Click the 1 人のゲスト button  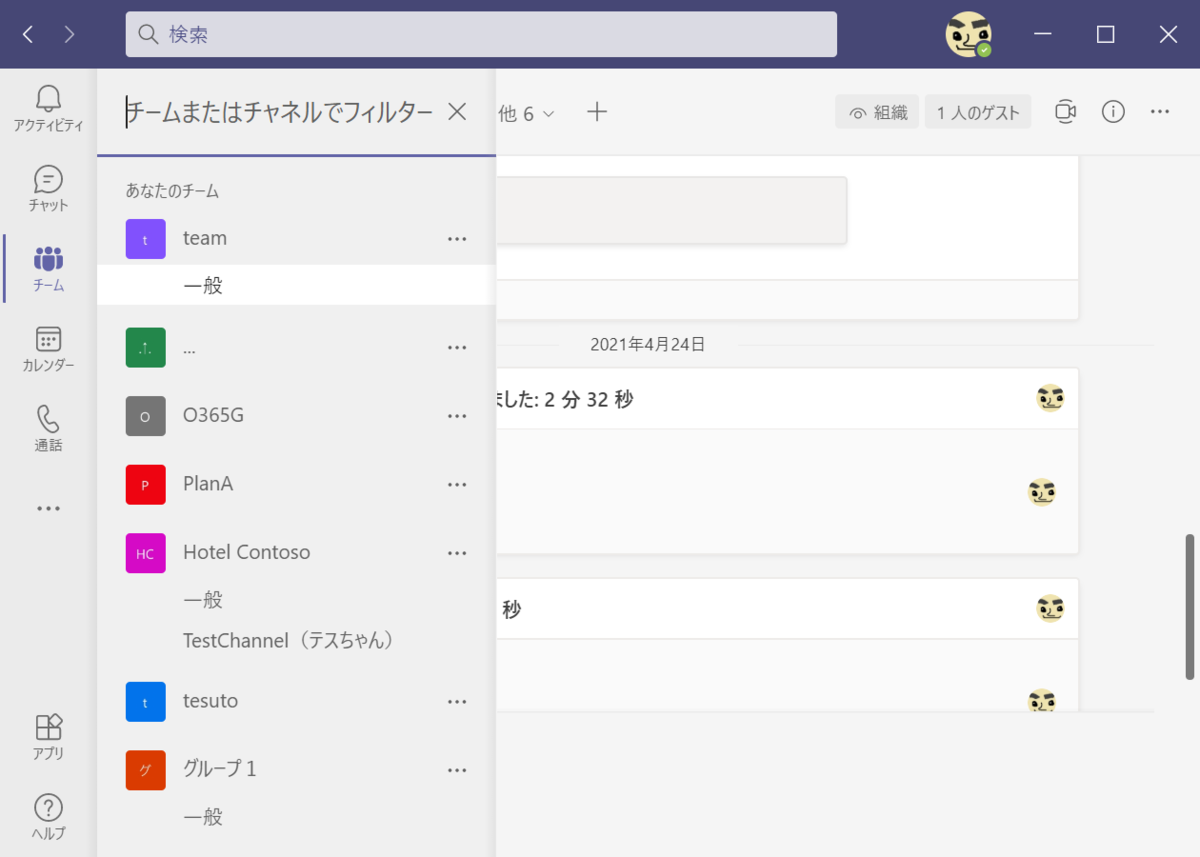[978, 112]
